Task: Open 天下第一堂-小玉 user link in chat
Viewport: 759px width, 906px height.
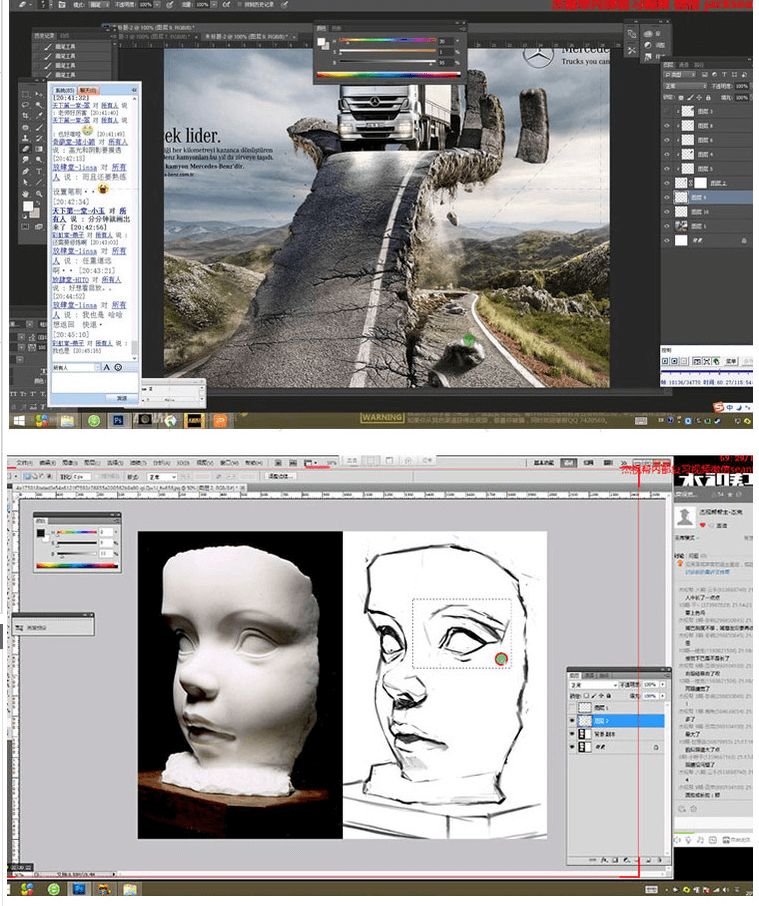Action: click(79, 211)
